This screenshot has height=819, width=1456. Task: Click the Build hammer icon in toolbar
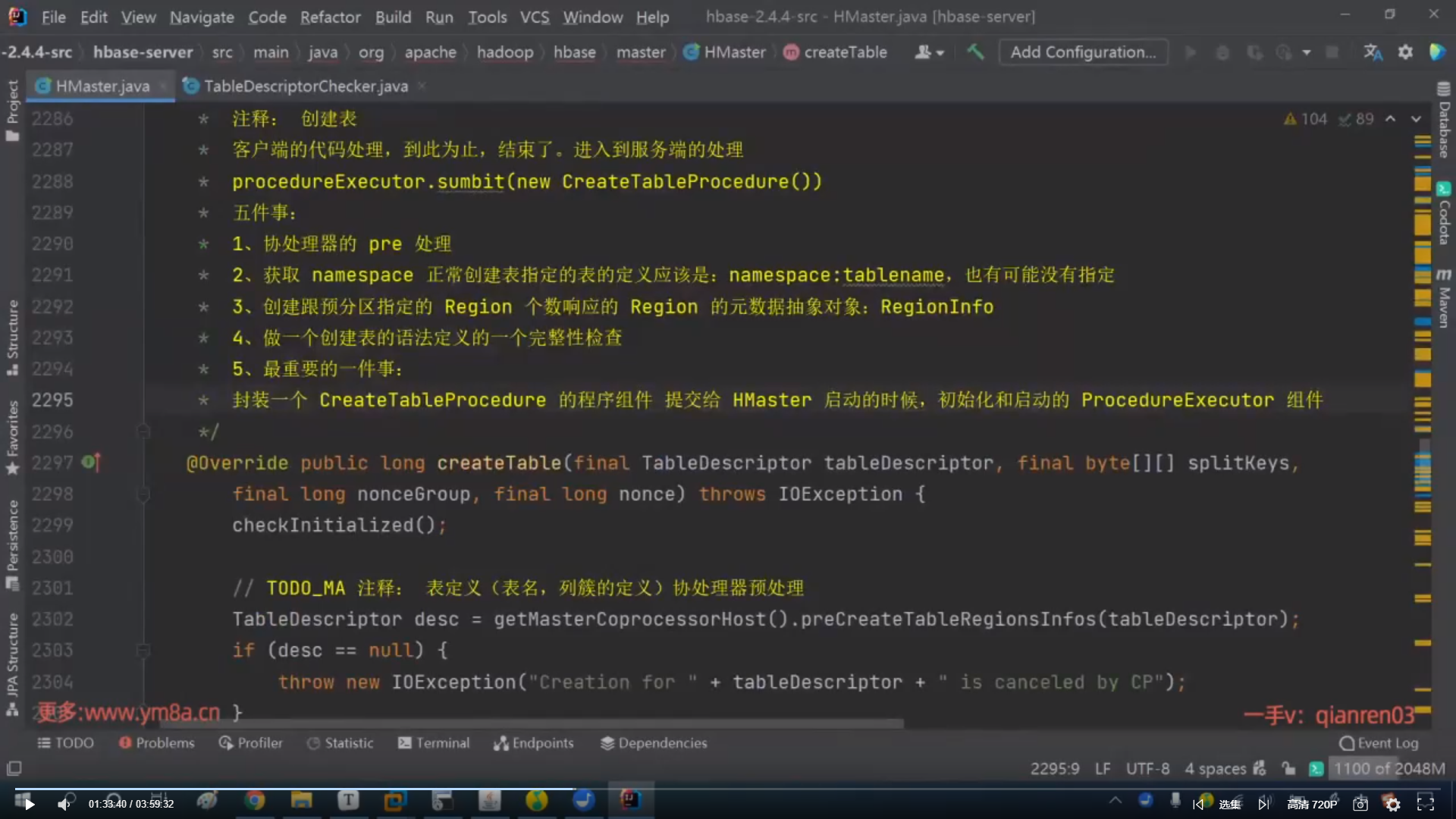point(975,52)
